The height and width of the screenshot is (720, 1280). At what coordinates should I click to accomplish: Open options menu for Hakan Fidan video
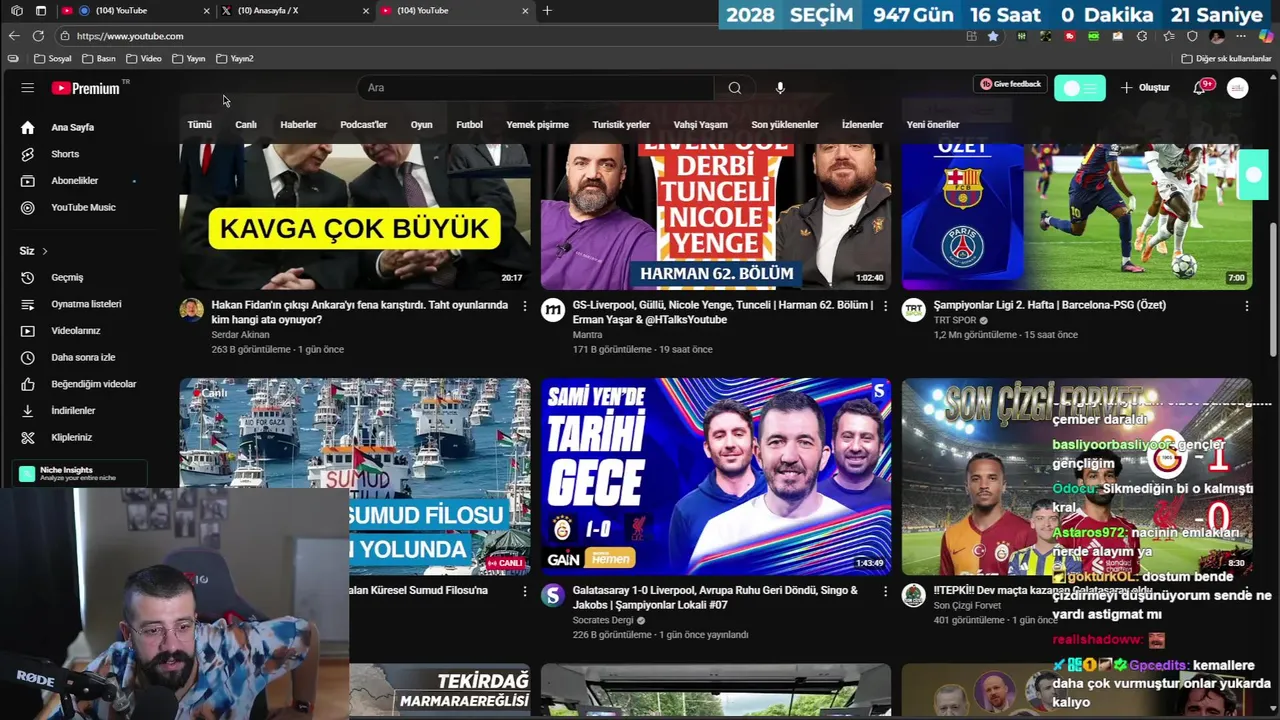coord(524,306)
